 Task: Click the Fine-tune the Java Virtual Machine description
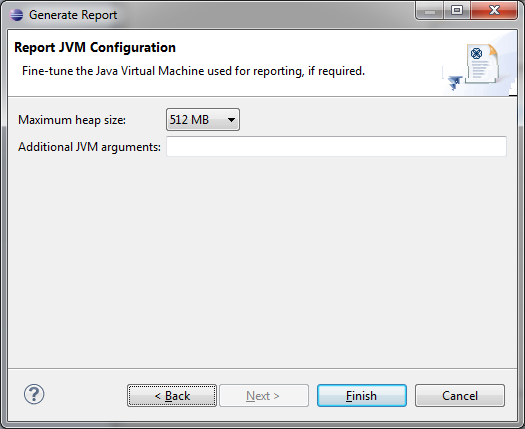pyautogui.click(x=193, y=71)
